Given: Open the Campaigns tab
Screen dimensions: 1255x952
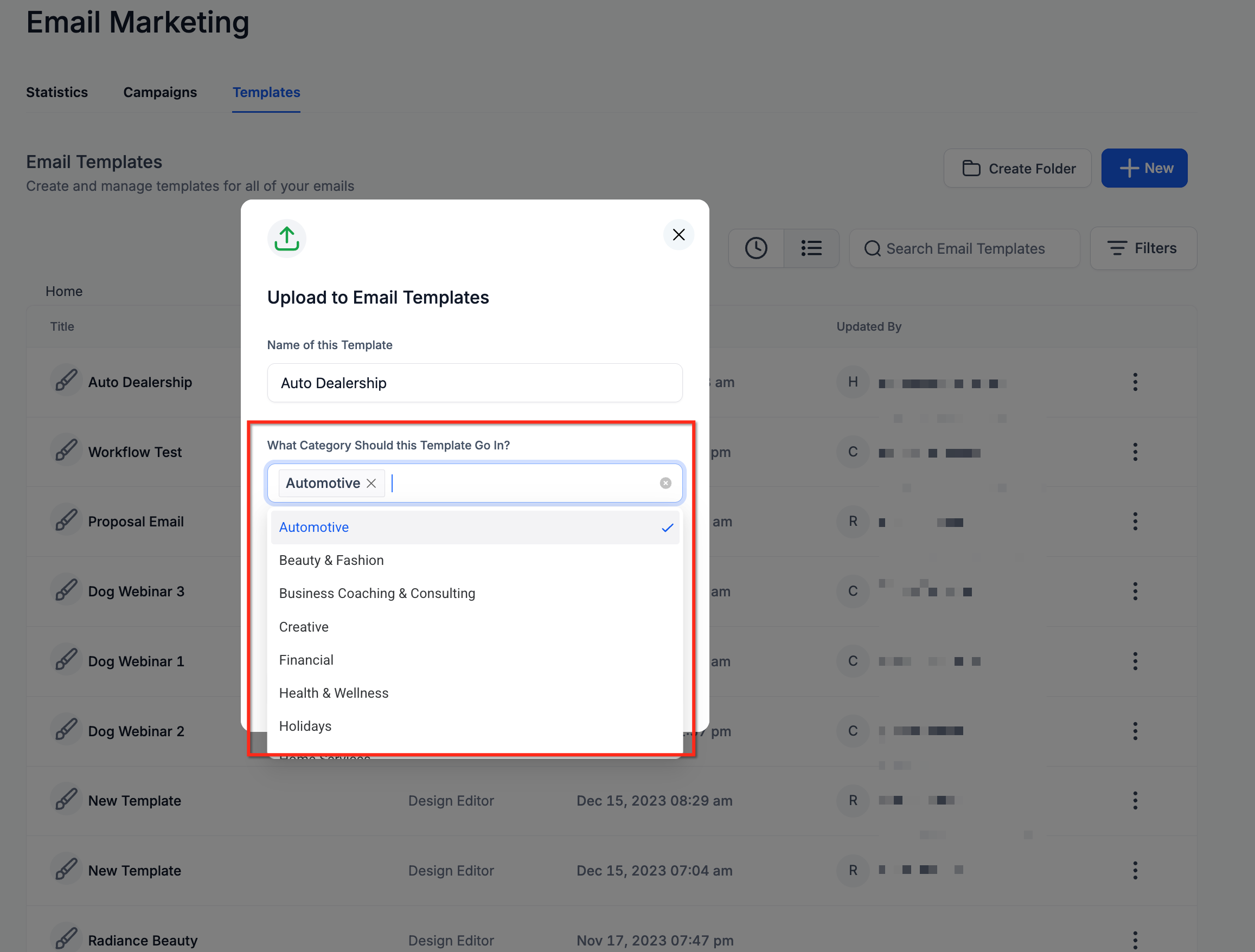Looking at the screenshot, I should 160,92.
